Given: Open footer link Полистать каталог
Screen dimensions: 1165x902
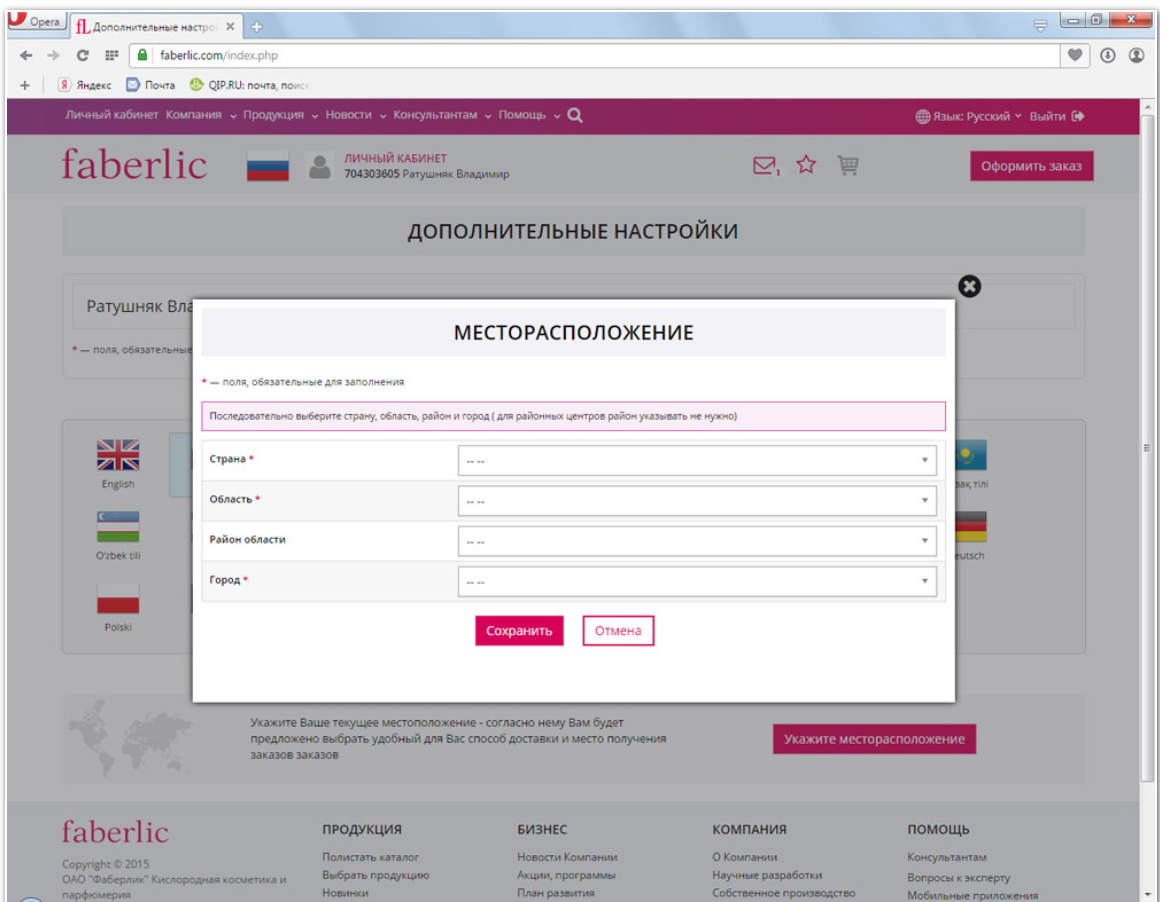Looking at the screenshot, I should click(370, 857).
